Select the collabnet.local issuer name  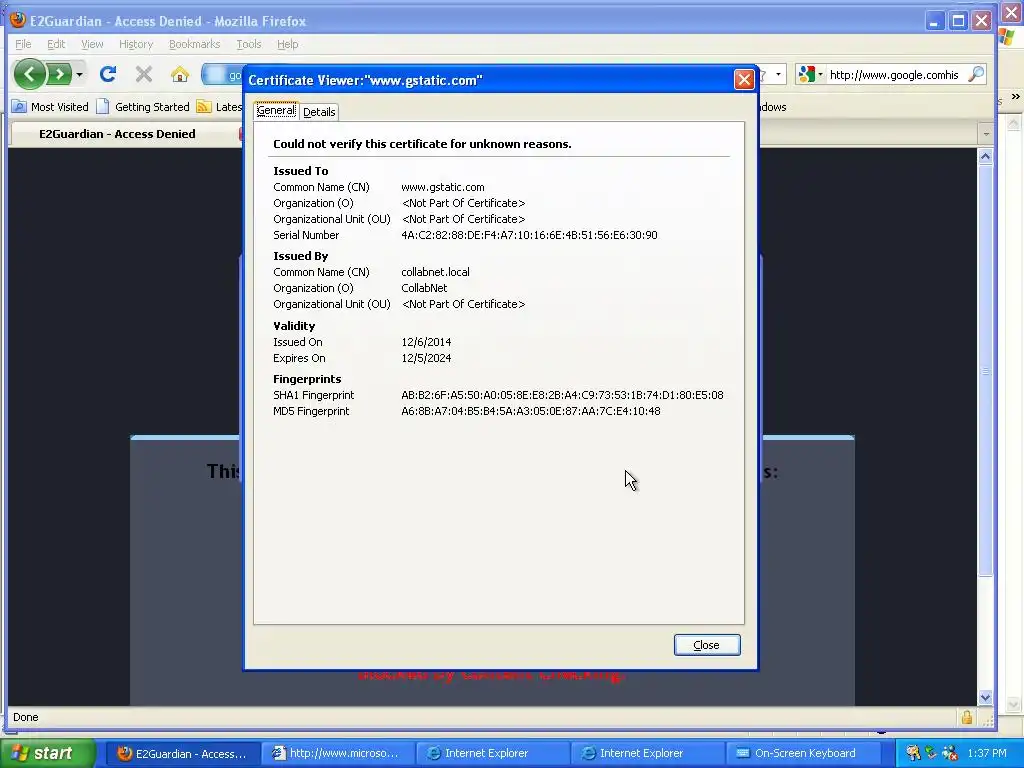click(x=435, y=272)
